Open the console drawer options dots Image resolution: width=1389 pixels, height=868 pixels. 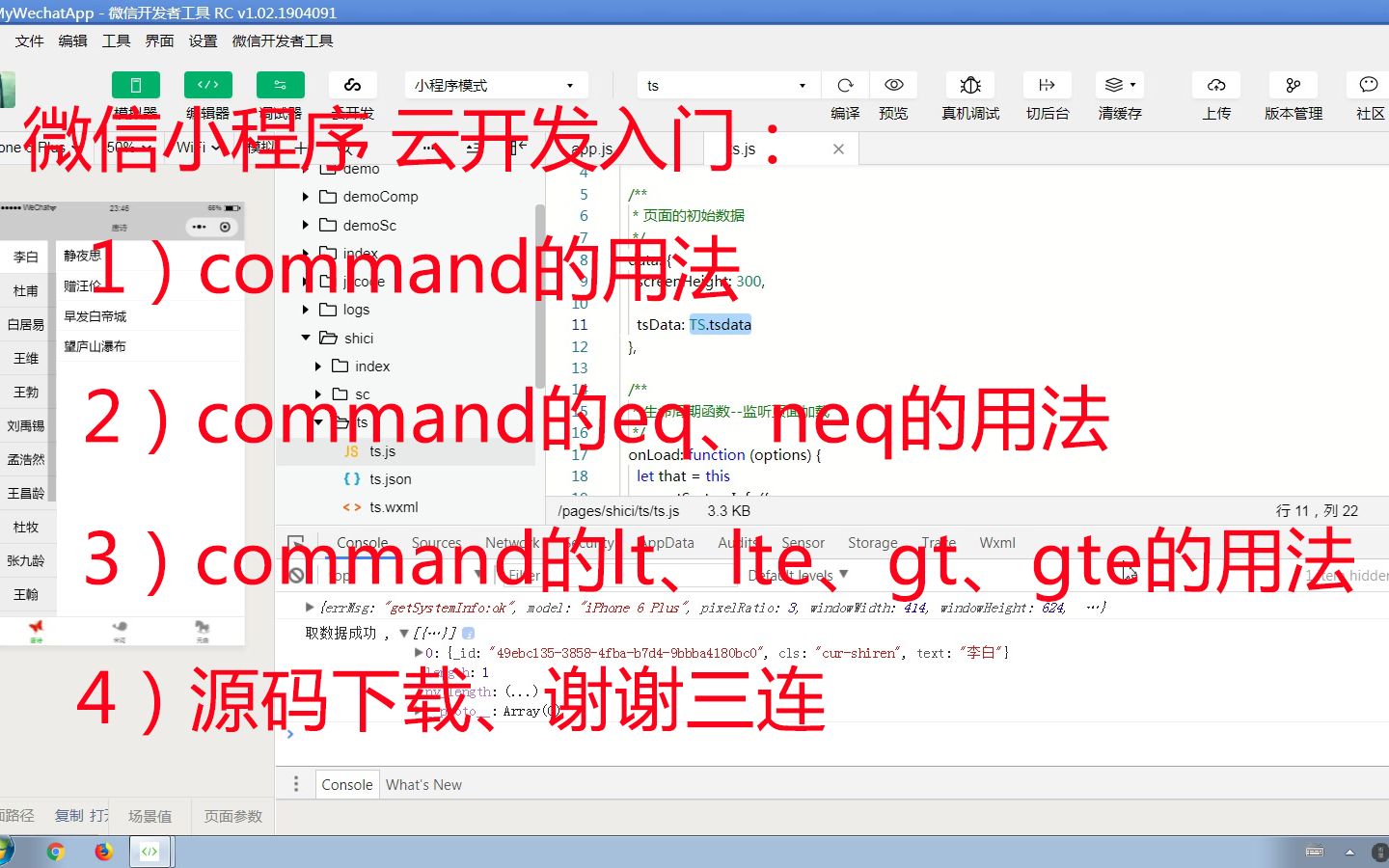[x=296, y=784]
